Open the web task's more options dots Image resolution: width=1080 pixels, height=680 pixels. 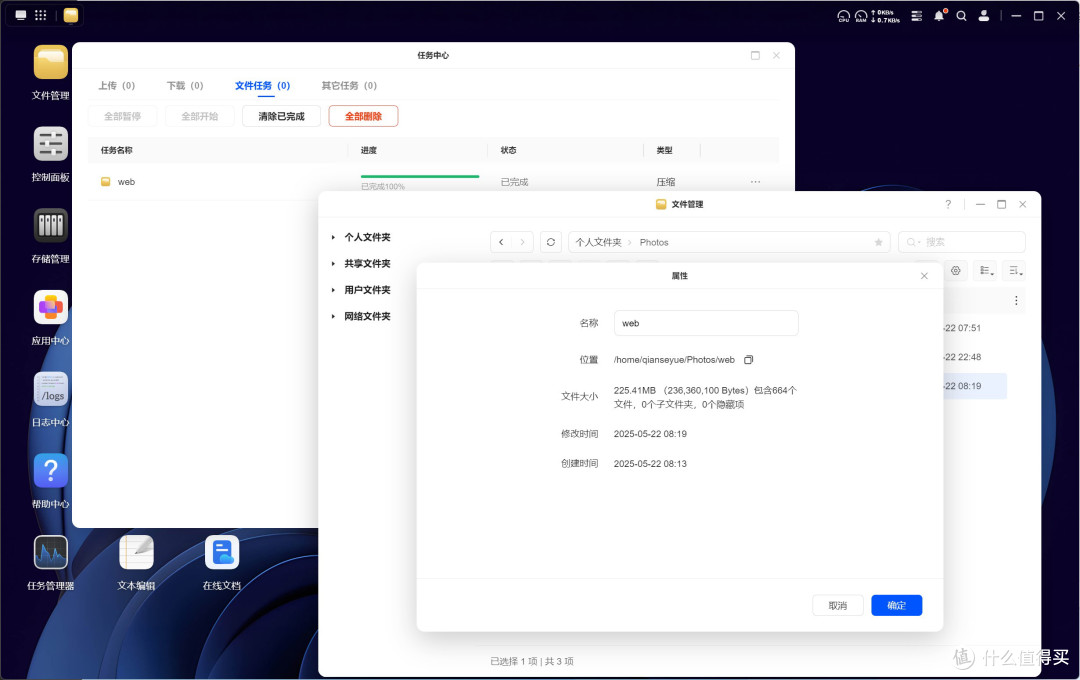pos(756,182)
